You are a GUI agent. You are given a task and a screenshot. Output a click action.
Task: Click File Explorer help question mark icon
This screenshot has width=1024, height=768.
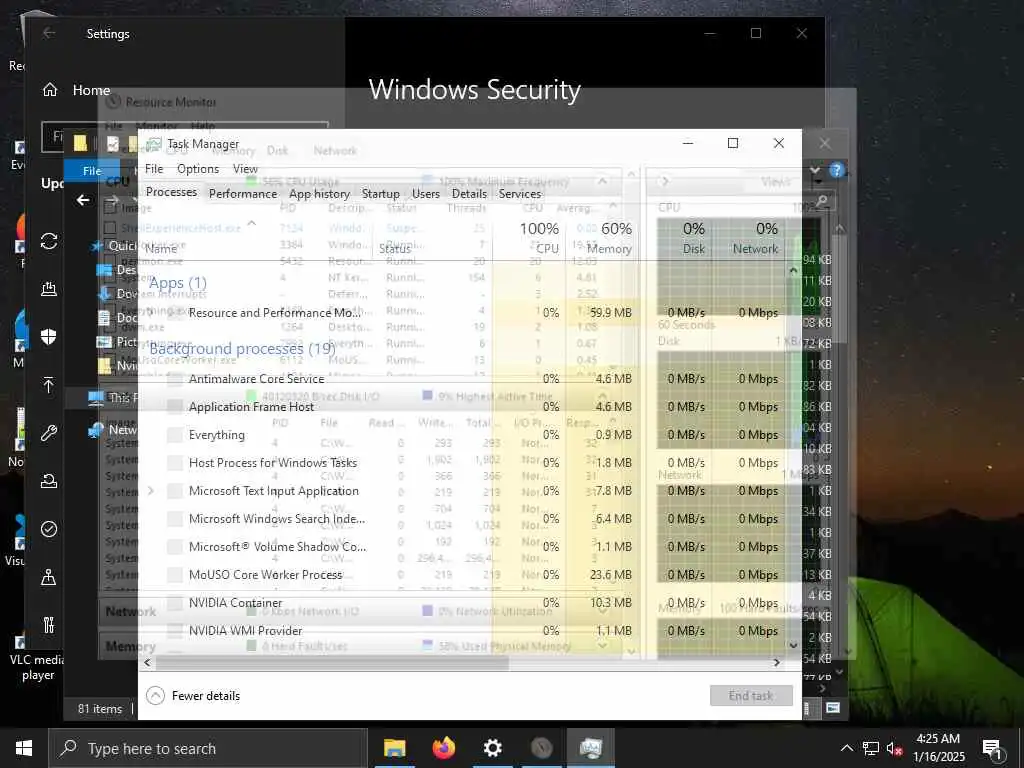click(837, 170)
